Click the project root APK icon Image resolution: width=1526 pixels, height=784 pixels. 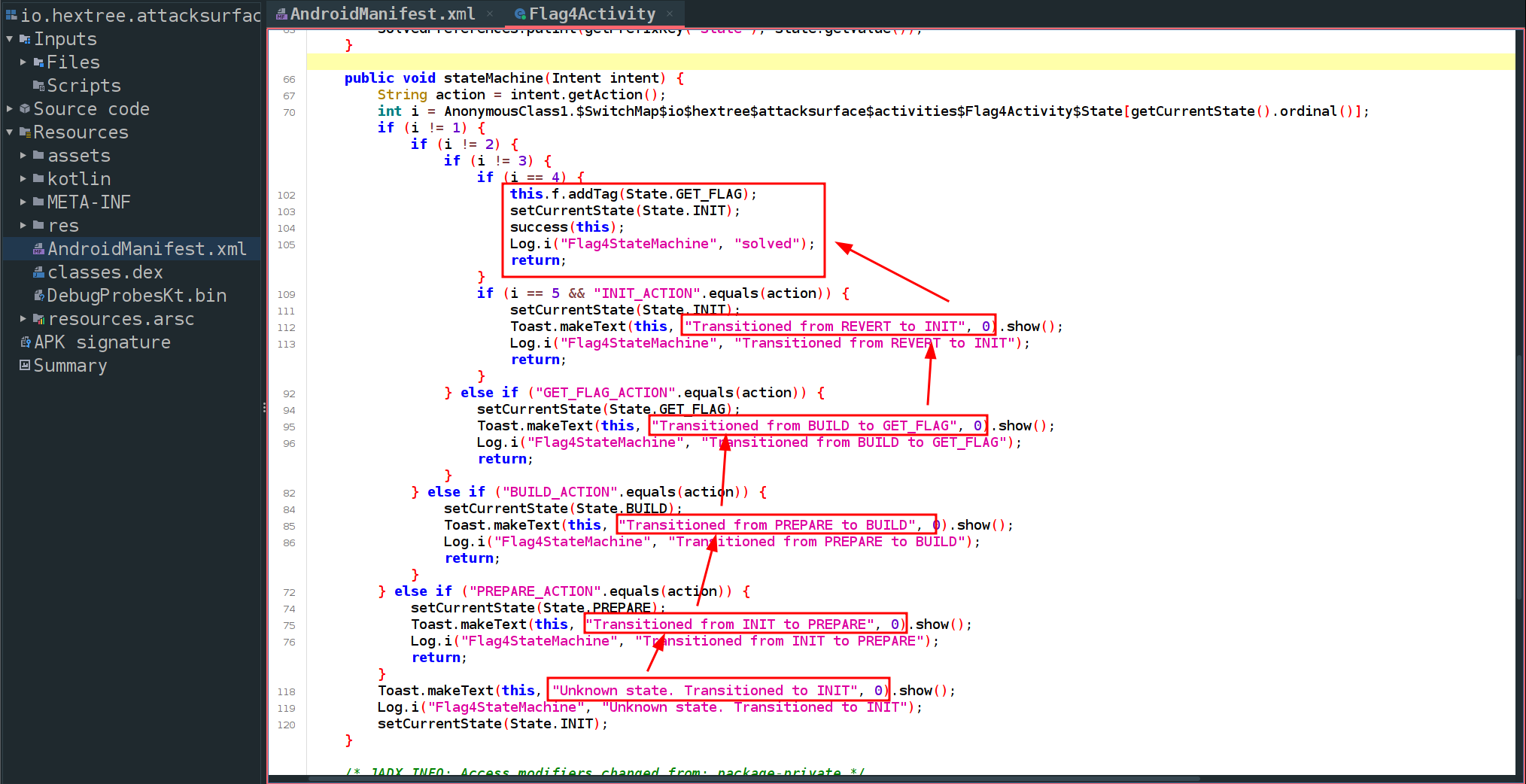point(11,14)
